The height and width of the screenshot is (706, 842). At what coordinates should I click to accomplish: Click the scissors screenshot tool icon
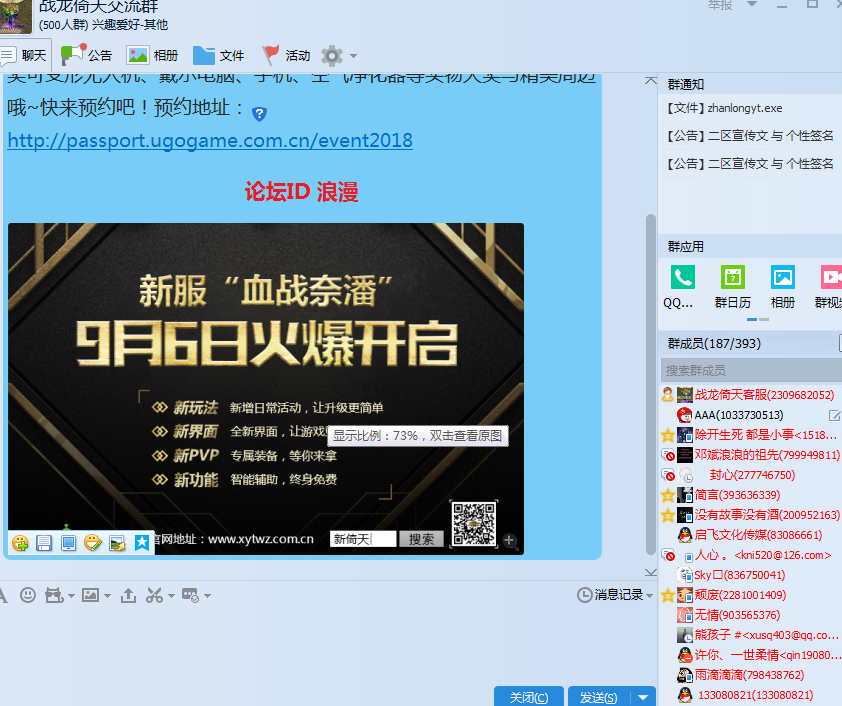(x=153, y=595)
